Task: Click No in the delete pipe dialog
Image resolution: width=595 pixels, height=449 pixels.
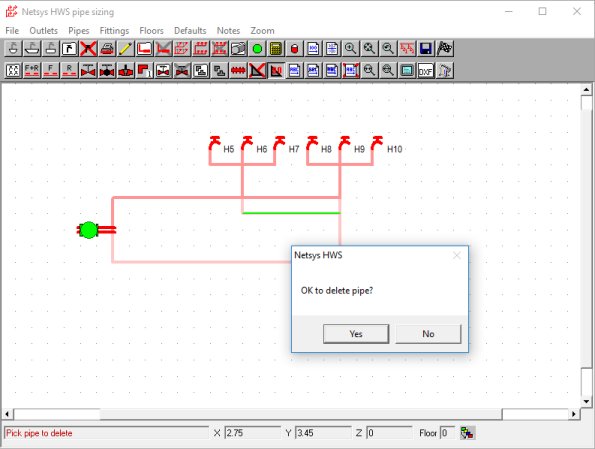Action: [x=428, y=334]
